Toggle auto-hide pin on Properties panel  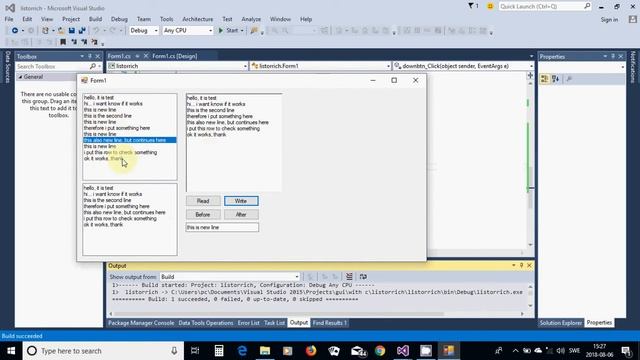(613, 56)
